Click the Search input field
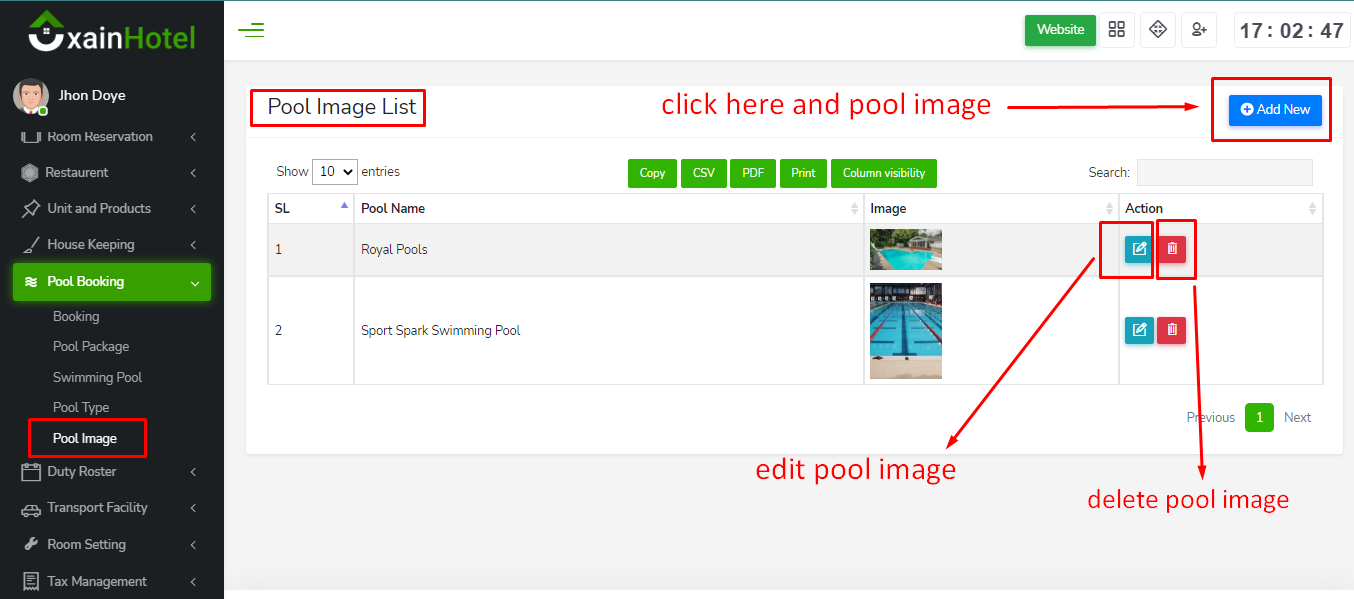Screen dimensions: 1354x599 tap(1224, 173)
